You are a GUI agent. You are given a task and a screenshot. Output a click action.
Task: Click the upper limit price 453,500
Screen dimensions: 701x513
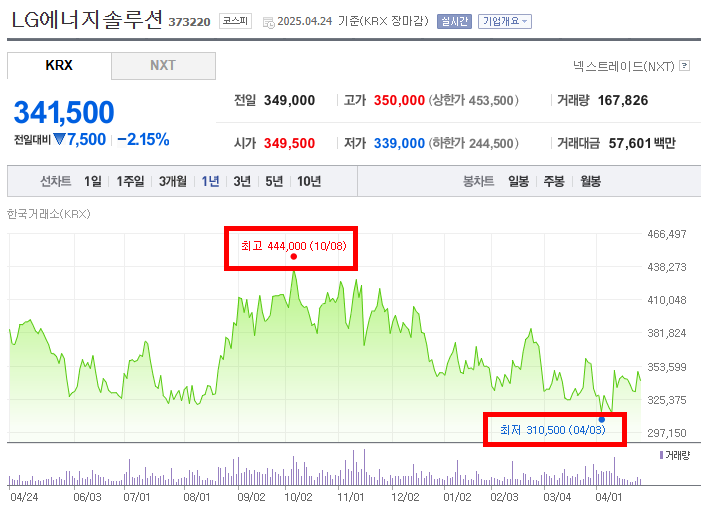(x=491, y=100)
